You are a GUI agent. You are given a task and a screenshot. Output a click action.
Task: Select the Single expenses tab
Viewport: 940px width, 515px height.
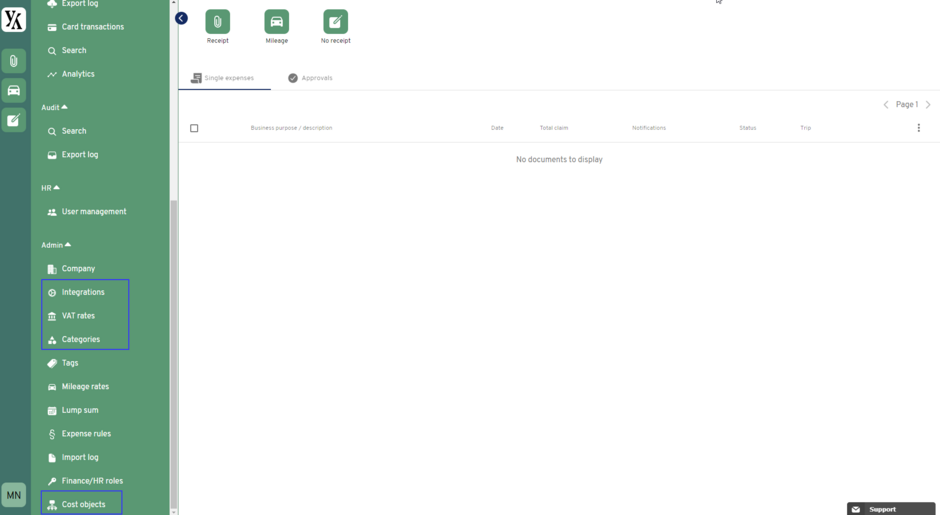(x=223, y=78)
